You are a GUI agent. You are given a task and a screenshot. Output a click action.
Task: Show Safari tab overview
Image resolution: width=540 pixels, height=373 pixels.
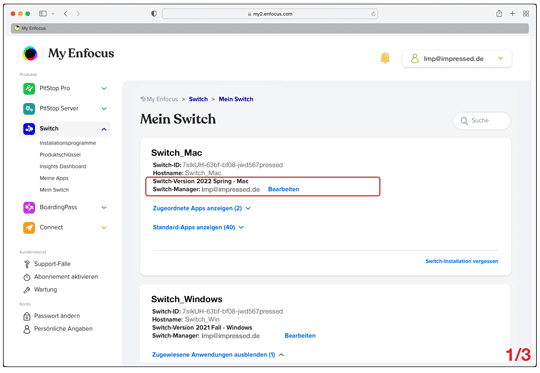pyautogui.click(x=526, y=13)
